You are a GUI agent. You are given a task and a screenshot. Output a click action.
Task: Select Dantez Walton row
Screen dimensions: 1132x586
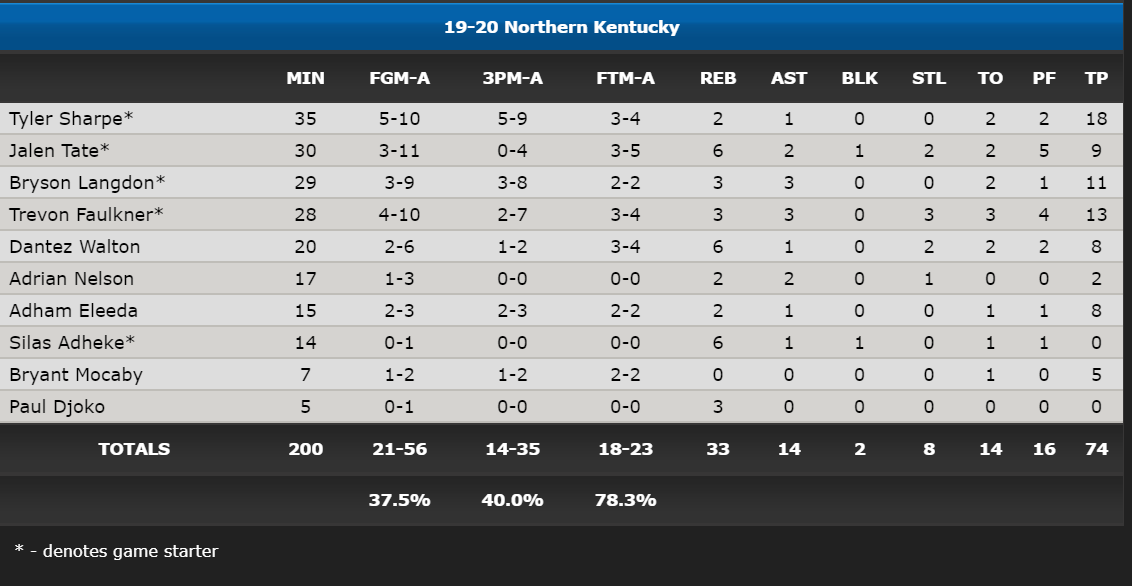[562, 246]
